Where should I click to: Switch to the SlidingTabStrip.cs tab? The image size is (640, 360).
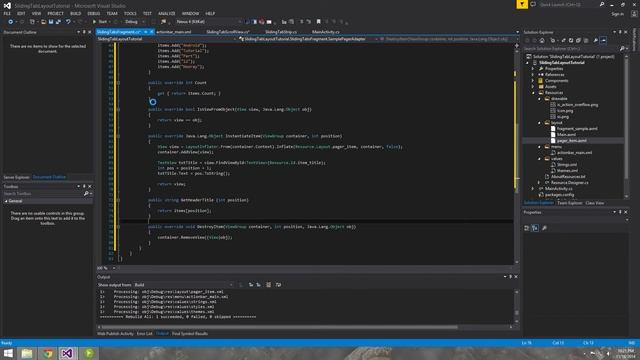(281, 32)
